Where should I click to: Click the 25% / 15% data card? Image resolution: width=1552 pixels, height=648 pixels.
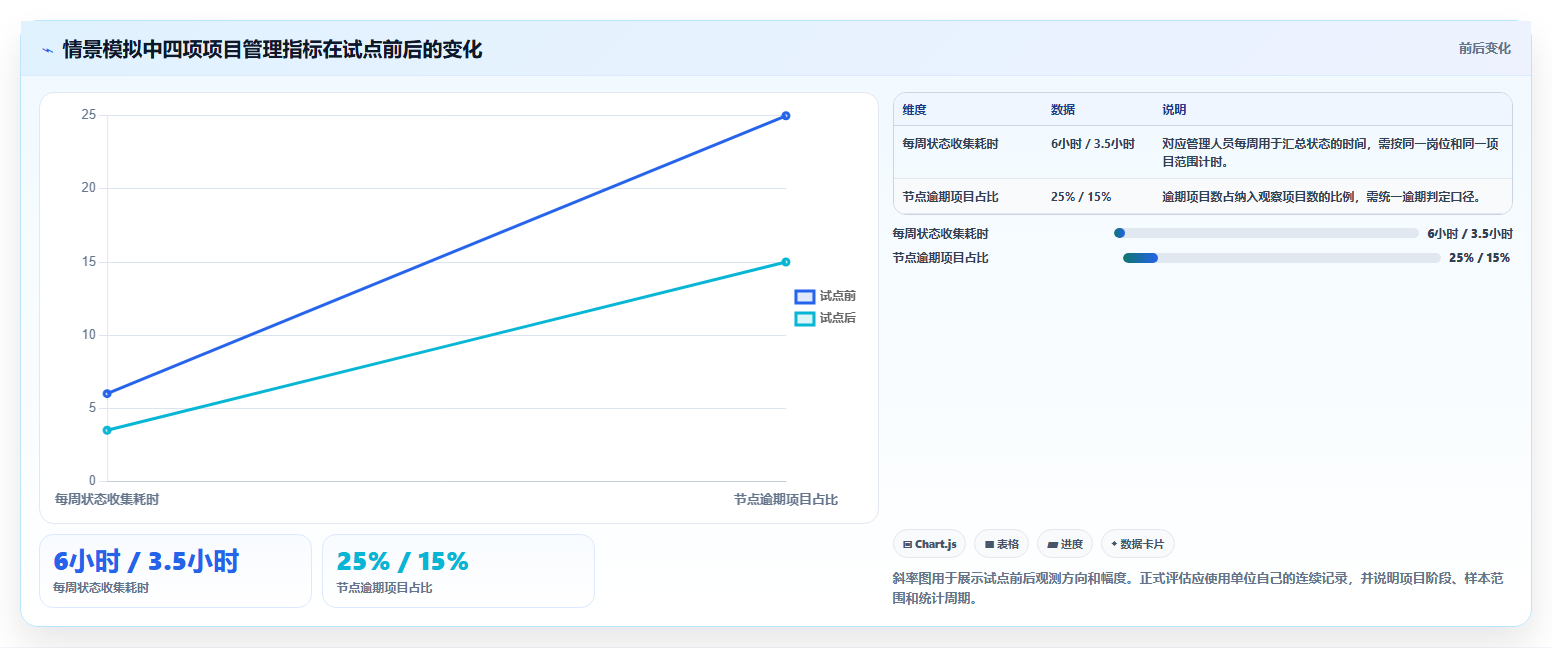pyautogui.click(x=458, y=571)
